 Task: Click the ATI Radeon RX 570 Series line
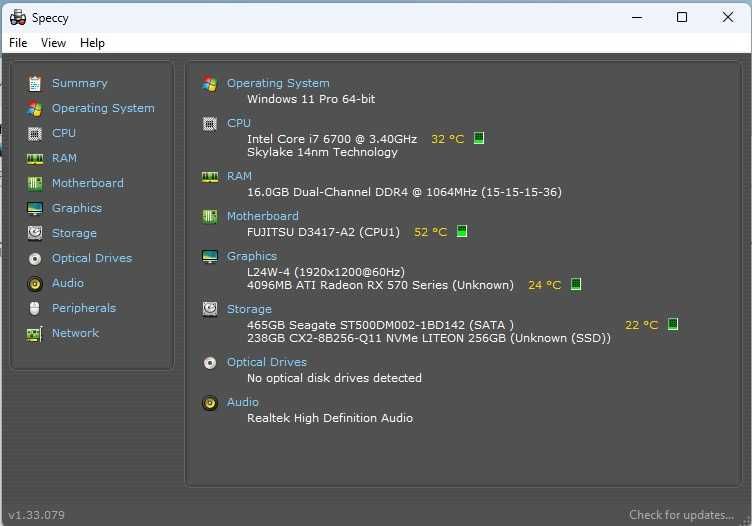pos(380,285)
